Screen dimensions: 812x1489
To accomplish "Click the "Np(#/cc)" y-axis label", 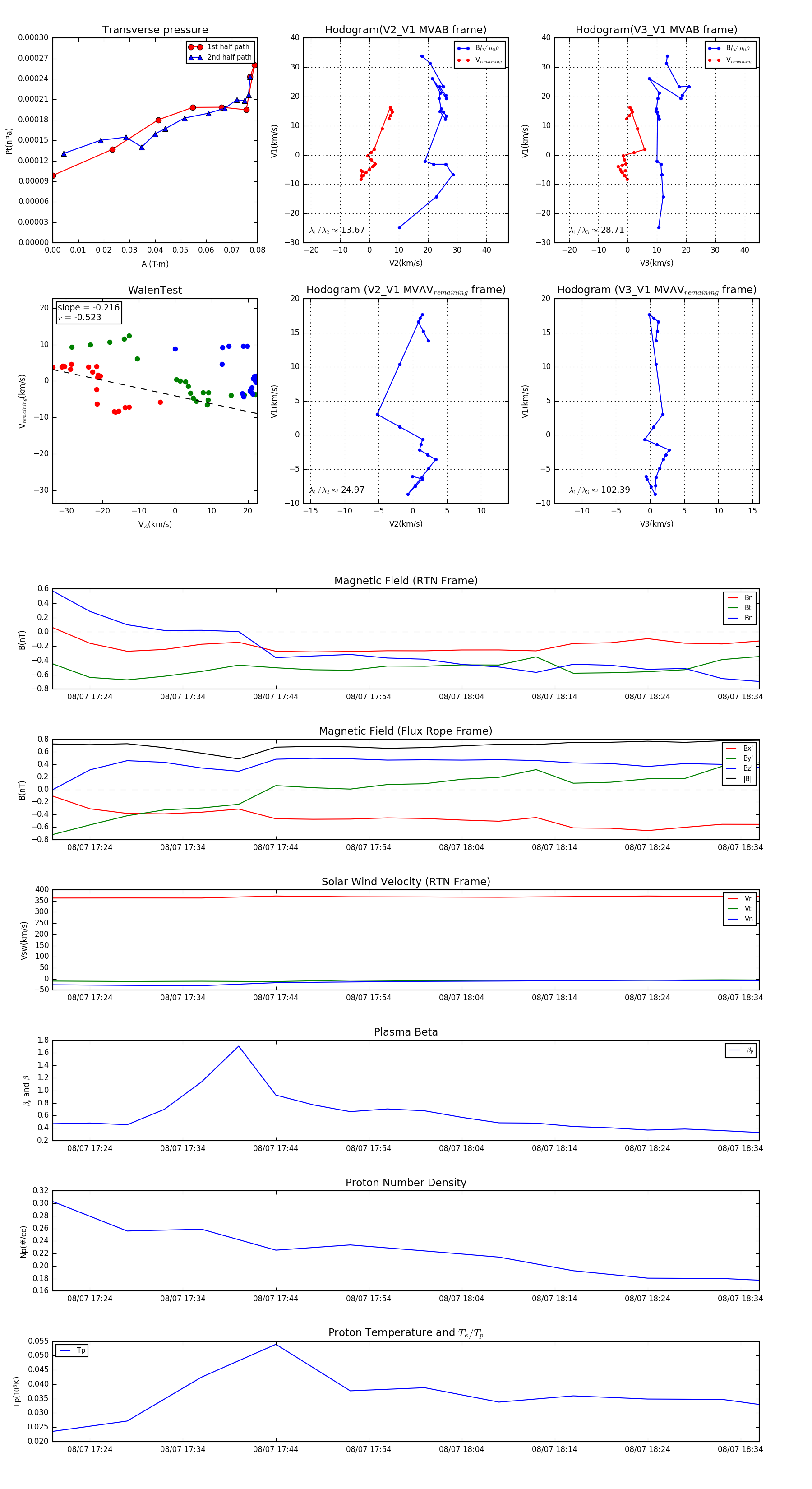I will point(24,1242).
